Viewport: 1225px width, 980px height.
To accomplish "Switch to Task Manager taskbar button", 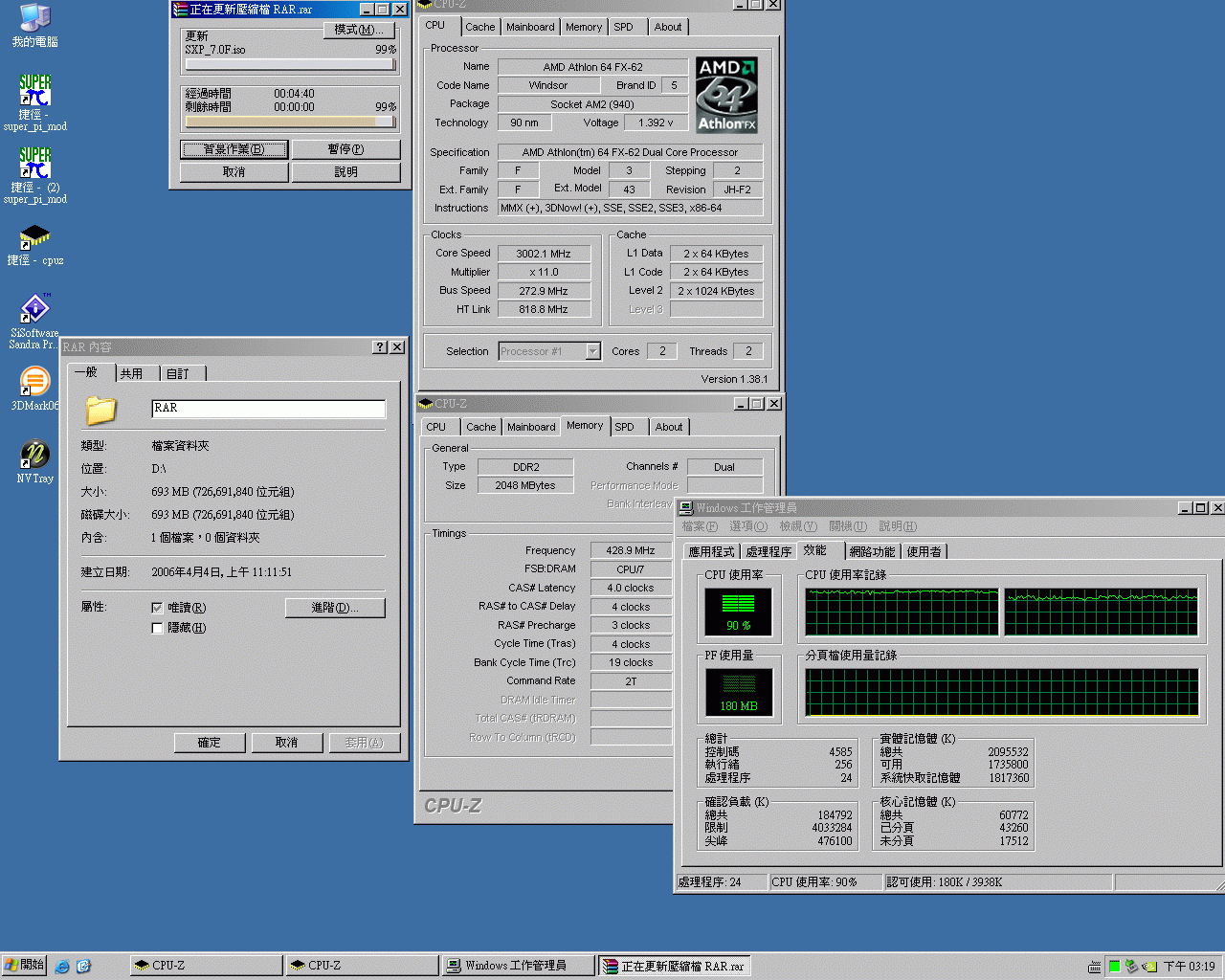I will tap(518, 966).
